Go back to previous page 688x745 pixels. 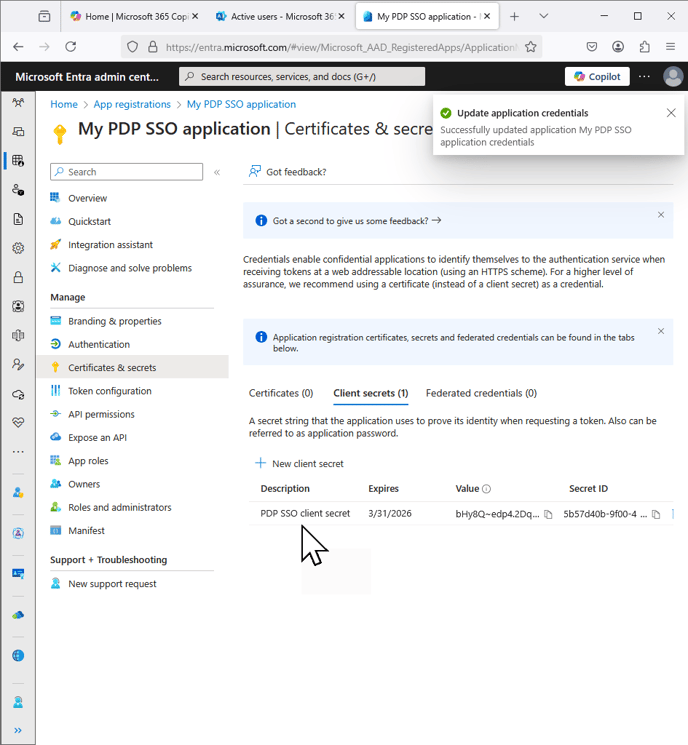click(x=18, y=47)
